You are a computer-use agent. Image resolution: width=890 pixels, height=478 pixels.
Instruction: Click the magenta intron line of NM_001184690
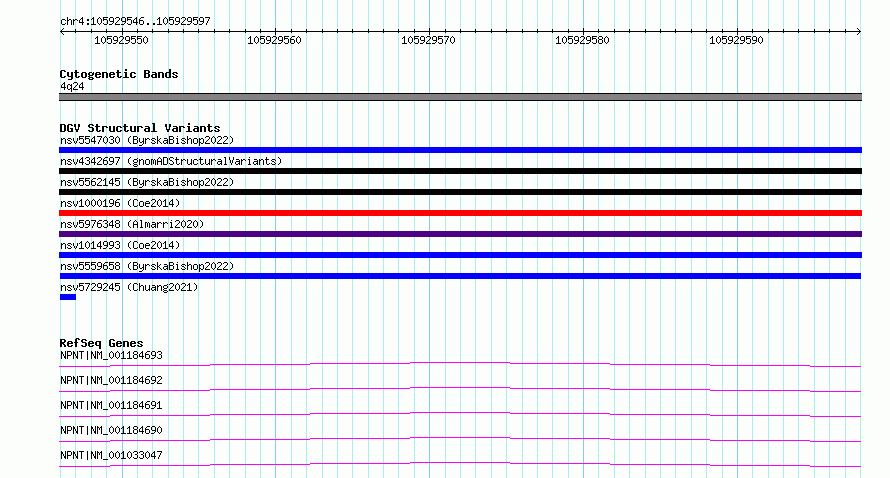[460, 437]
